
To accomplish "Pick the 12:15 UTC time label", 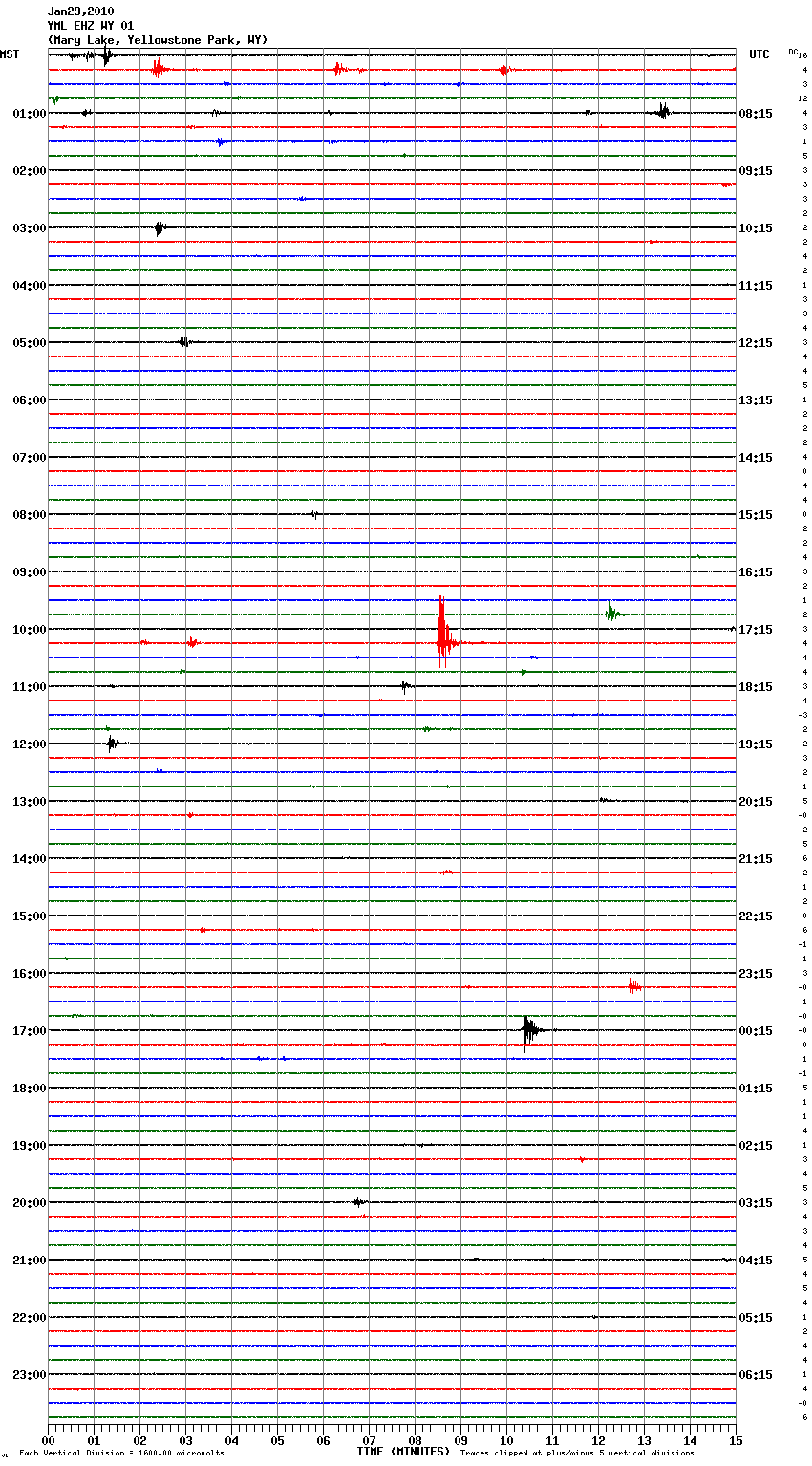I will click(756, 343).
